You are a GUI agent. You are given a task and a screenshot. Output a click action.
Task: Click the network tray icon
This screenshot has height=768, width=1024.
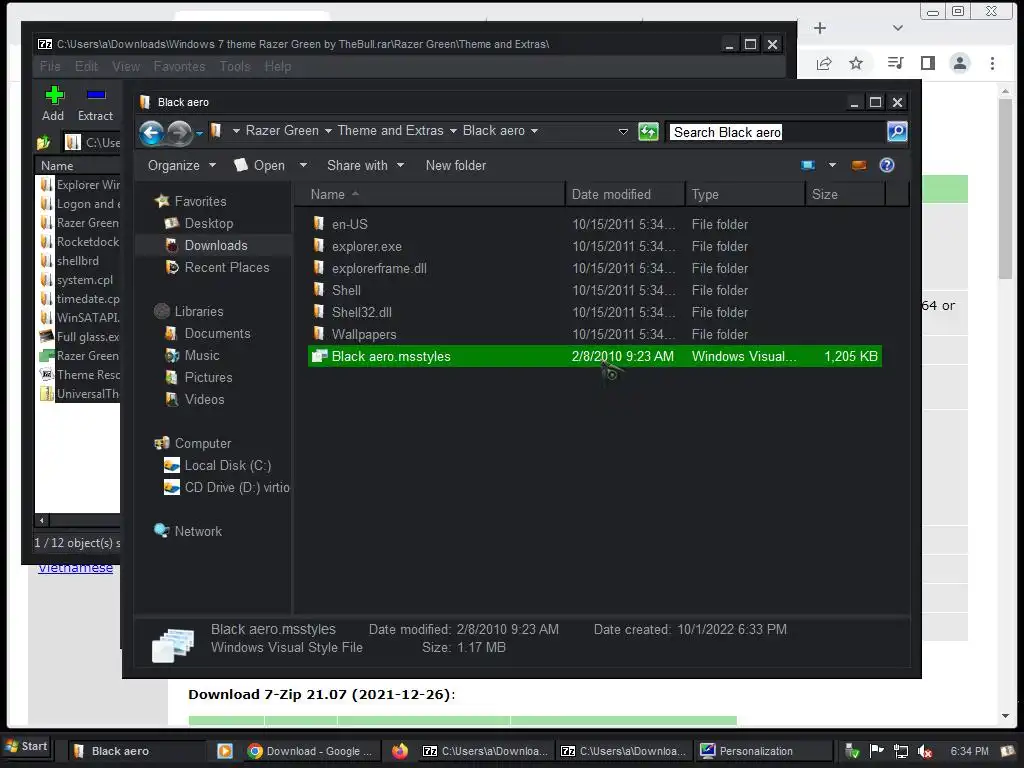901,752
